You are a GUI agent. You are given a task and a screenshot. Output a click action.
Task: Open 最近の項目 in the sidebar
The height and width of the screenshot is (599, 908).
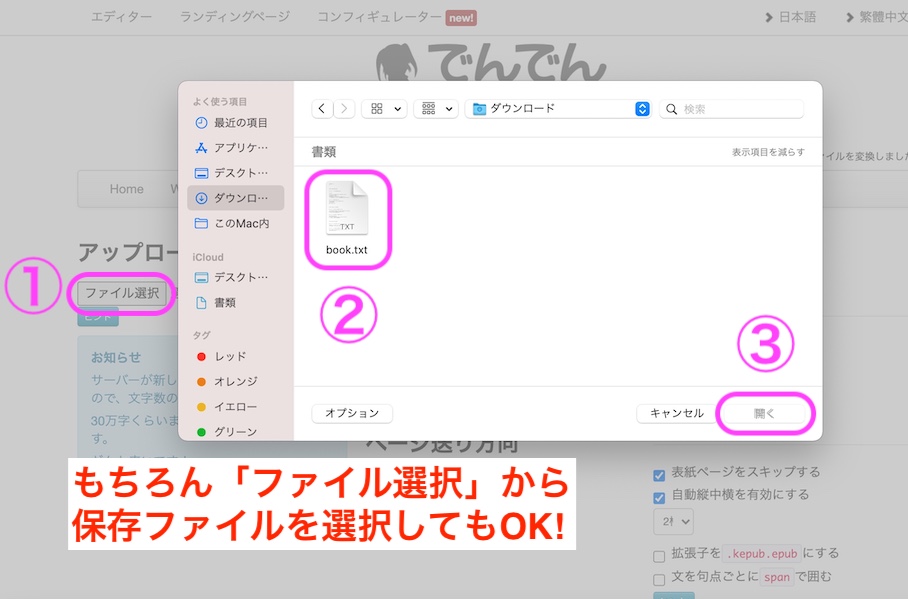tap(240, 123)
